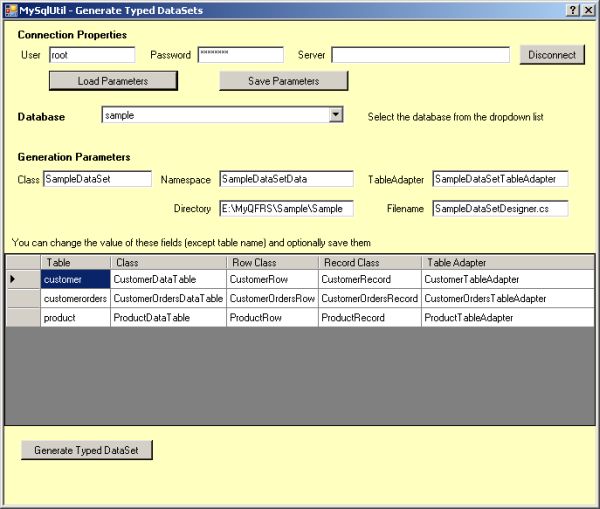Screen dimensions: 600x509
Task: Click the grid's top-left select-all header cell
Action: [x=23, y=263]
